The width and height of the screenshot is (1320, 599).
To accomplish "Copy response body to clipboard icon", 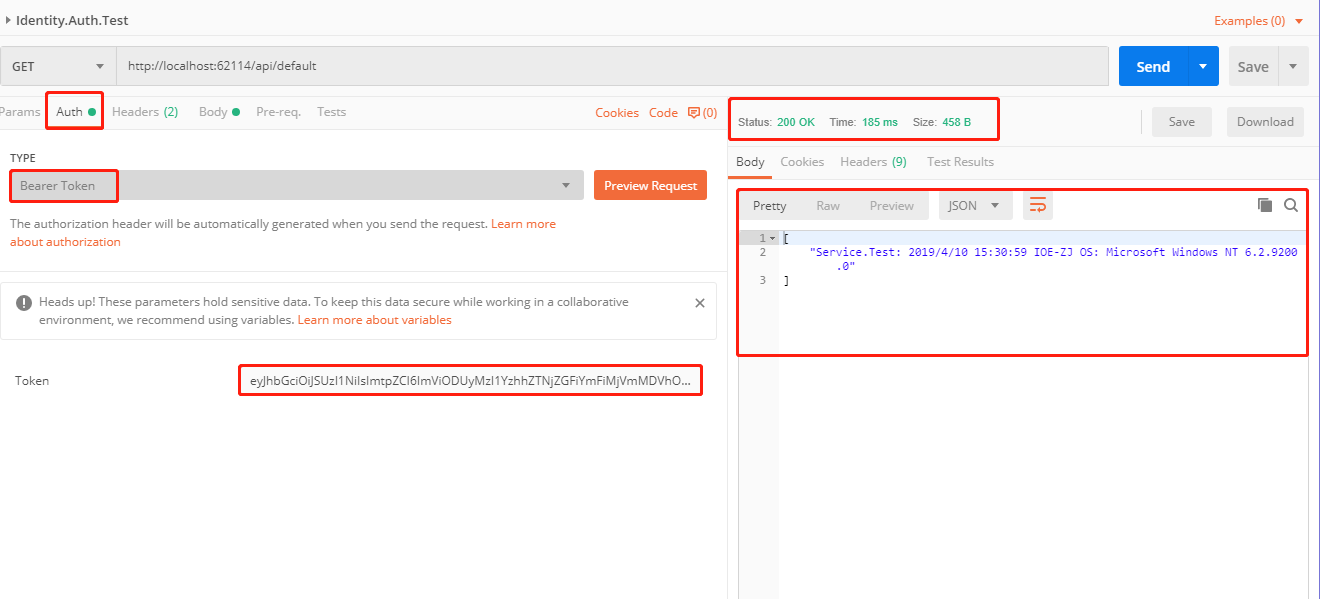I will coord(1265,205).
